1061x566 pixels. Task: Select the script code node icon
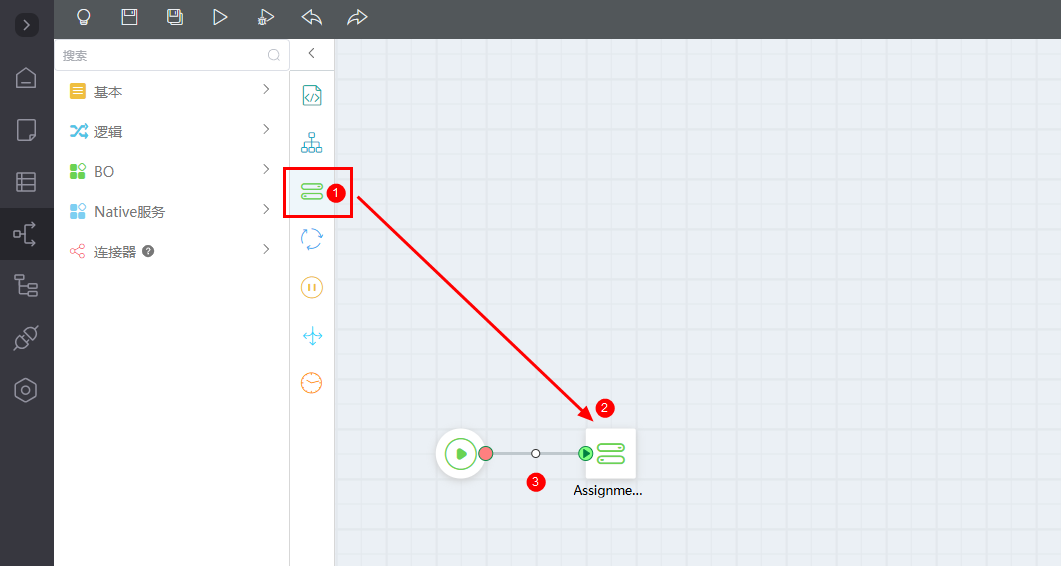[x=312, y=96]
